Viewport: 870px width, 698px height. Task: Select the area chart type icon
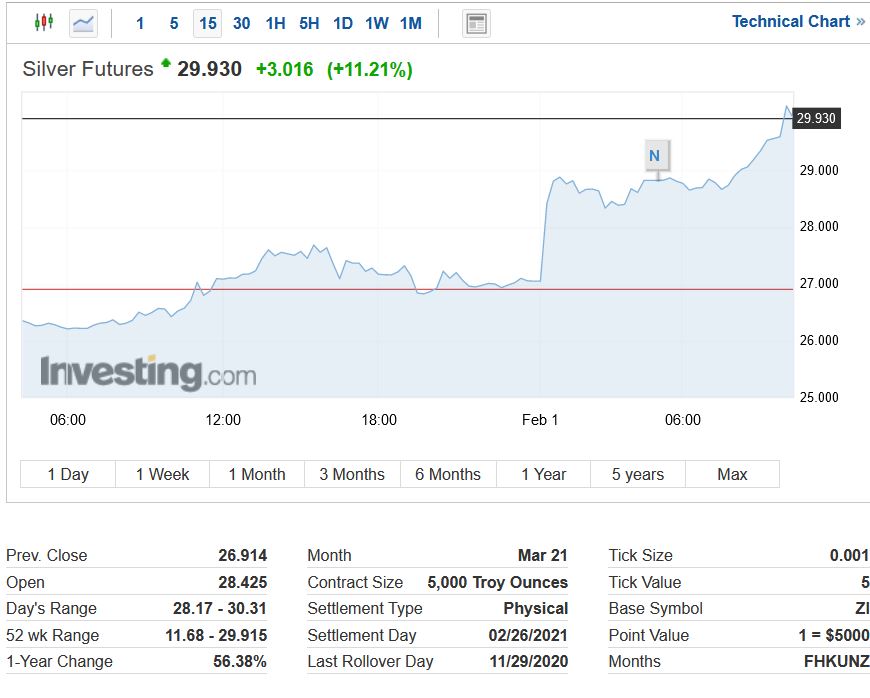[x=83, y=23]
